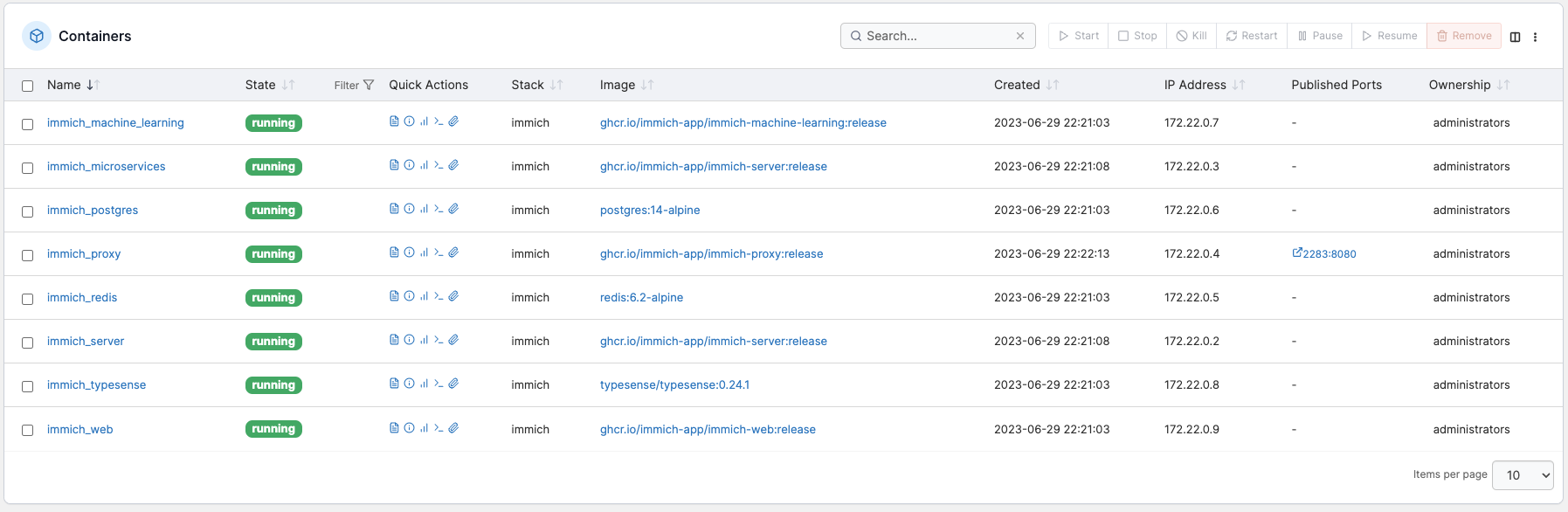This screenshot has height=512, width=1568.
Task: Tick the immich_web checkbox
Action: click(27, 430)
